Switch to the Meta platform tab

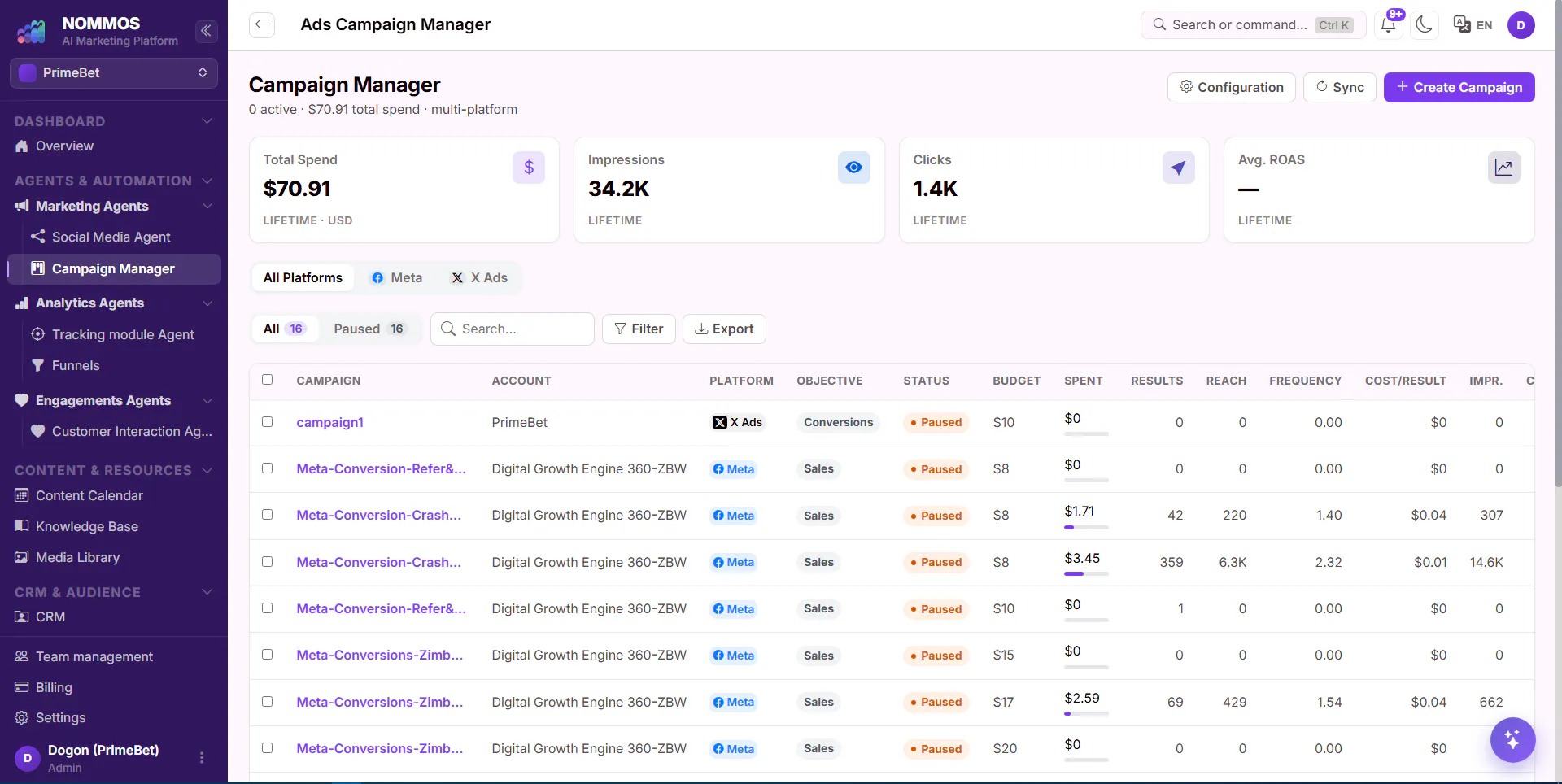[x=397, y=278]
